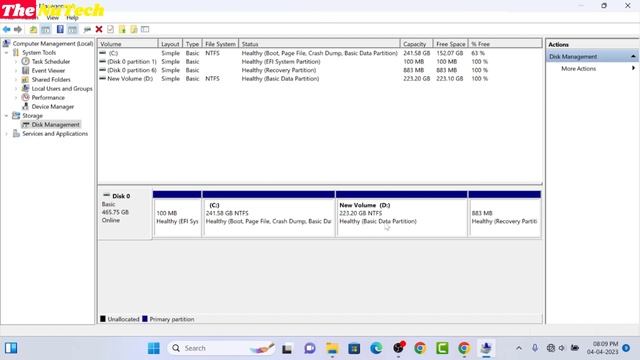The image size is (640, 360).
Task: Select the 100 MB EFI partition block
Action: click(177, 214)
